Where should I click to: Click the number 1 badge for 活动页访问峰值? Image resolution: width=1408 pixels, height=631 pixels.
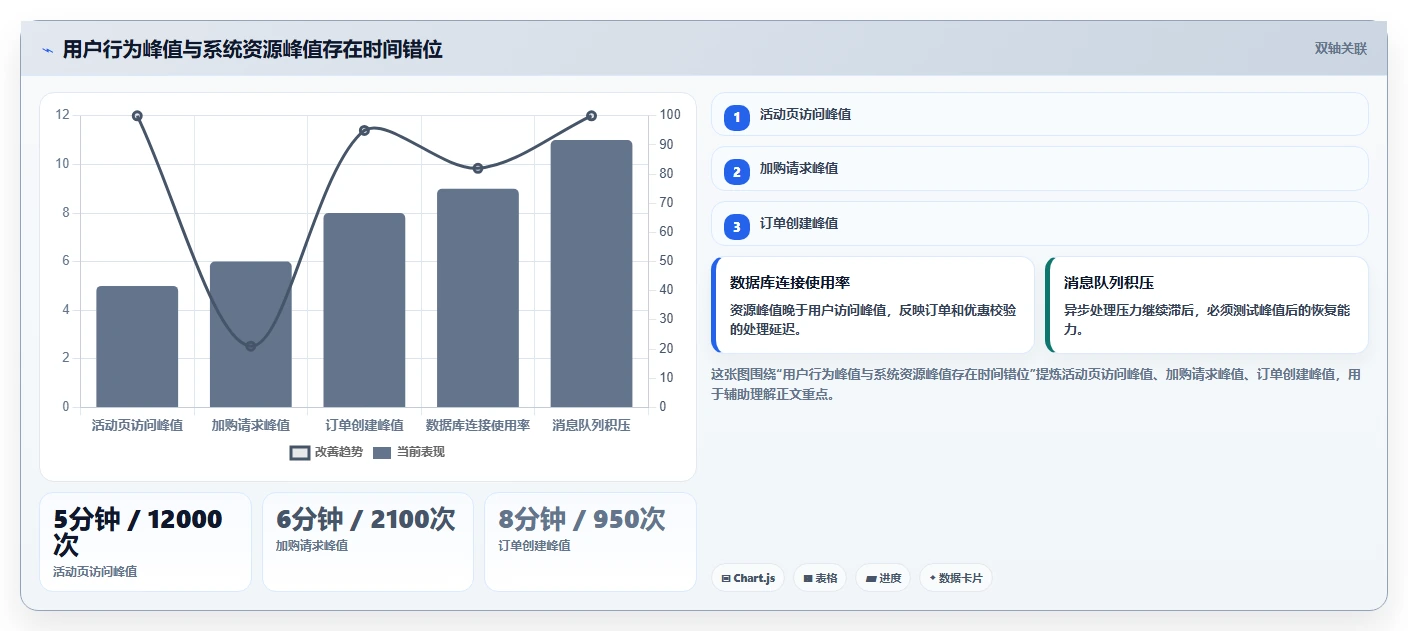[737, 117]
